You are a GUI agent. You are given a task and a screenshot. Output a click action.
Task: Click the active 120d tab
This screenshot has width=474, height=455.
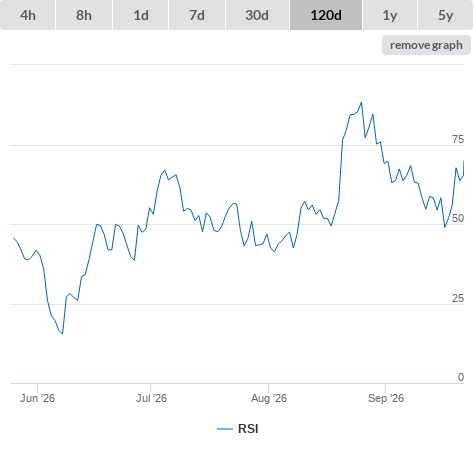(x=326, y=15)
